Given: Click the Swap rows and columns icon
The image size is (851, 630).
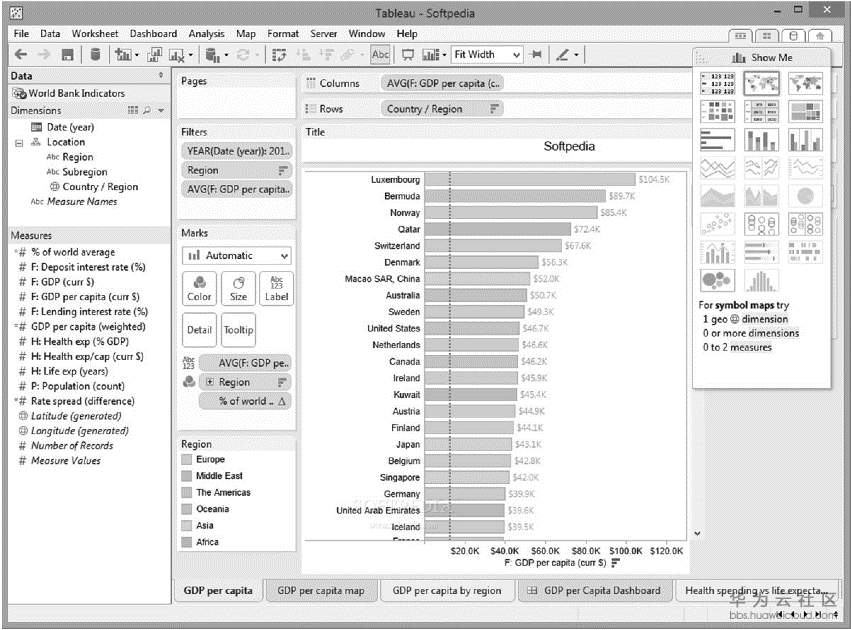Looking at the screenshot, I should point(279,55).
